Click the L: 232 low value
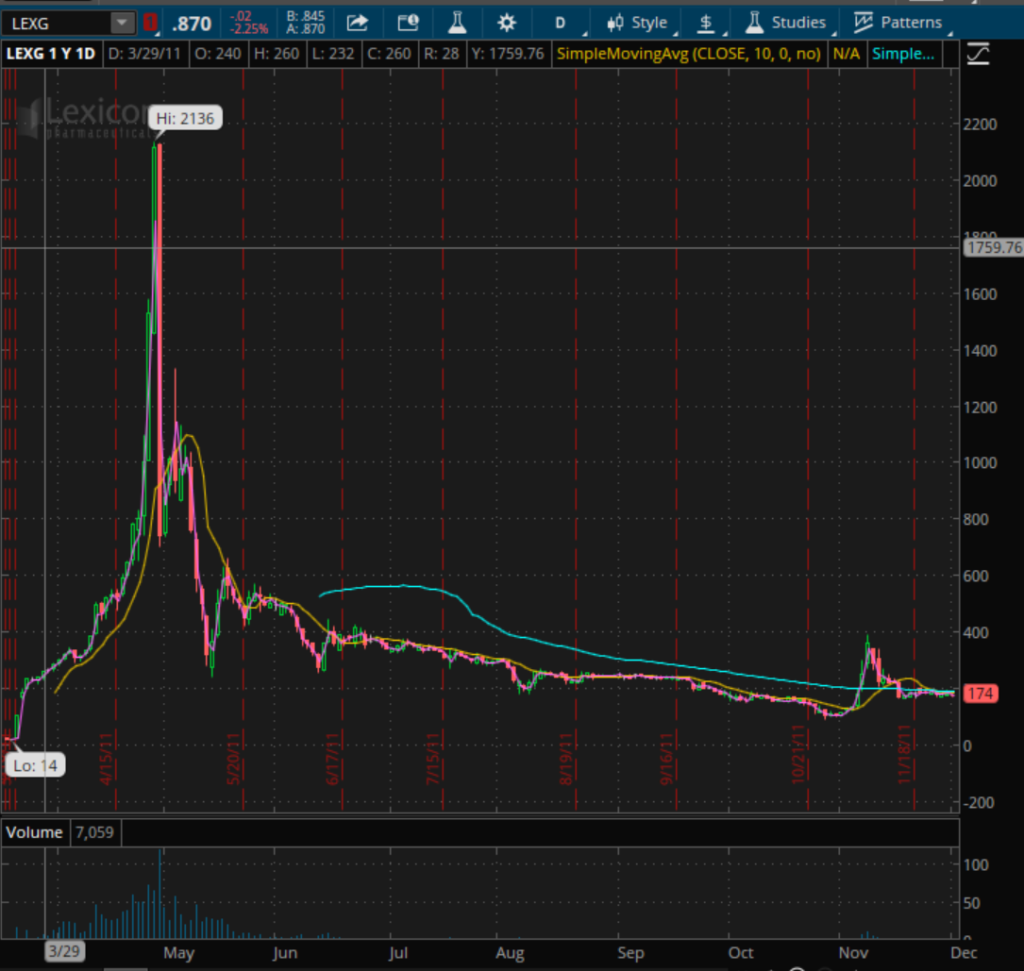 [333, 54]
